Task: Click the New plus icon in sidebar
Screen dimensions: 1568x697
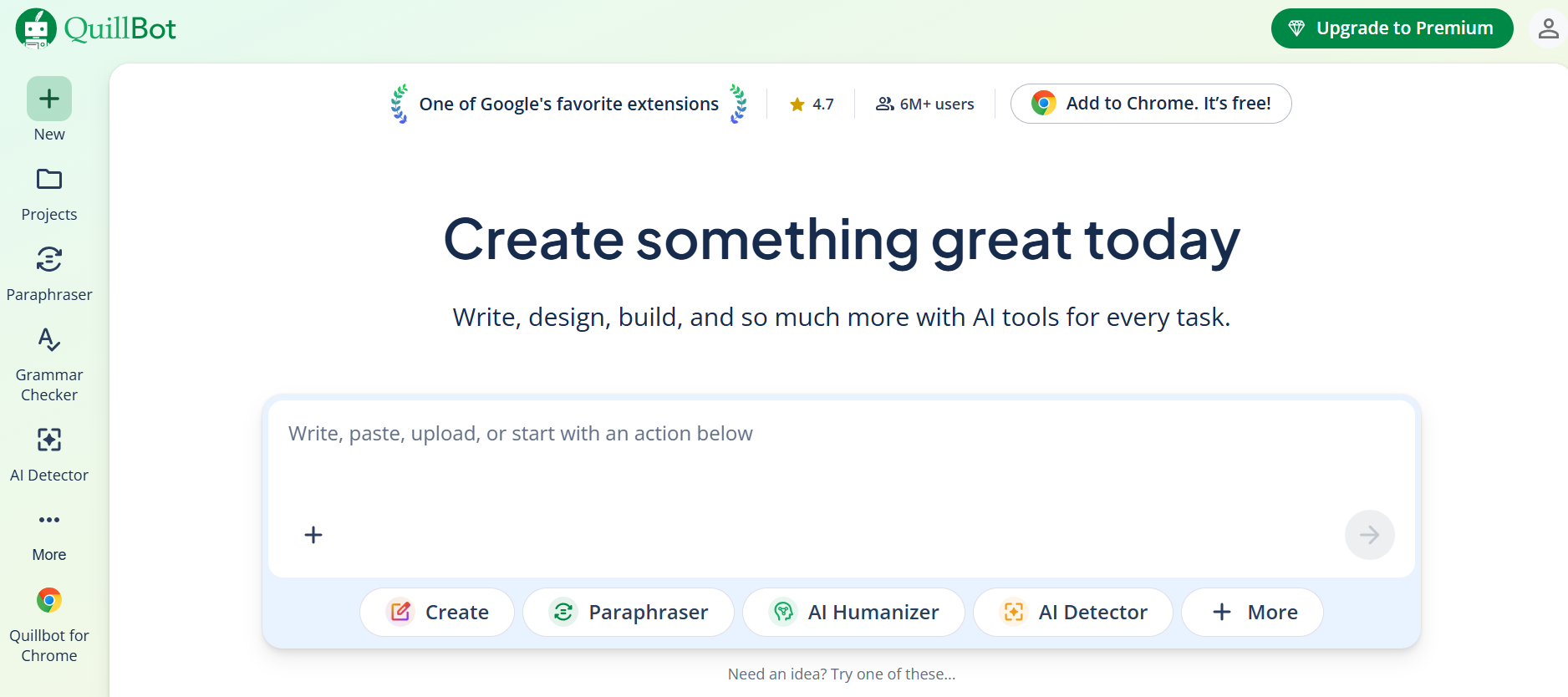Action: point(49,99)
